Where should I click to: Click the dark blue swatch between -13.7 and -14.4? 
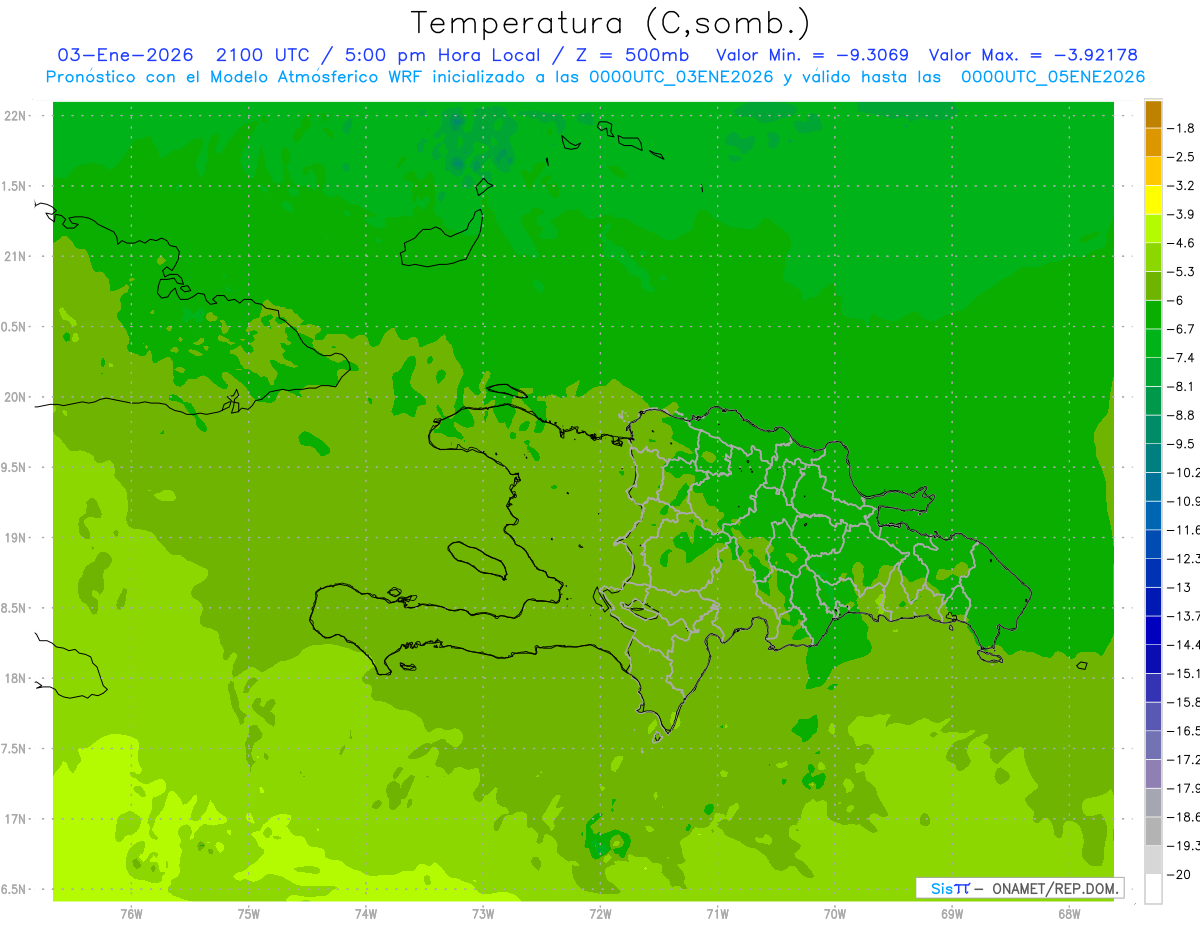[1153, 630]
